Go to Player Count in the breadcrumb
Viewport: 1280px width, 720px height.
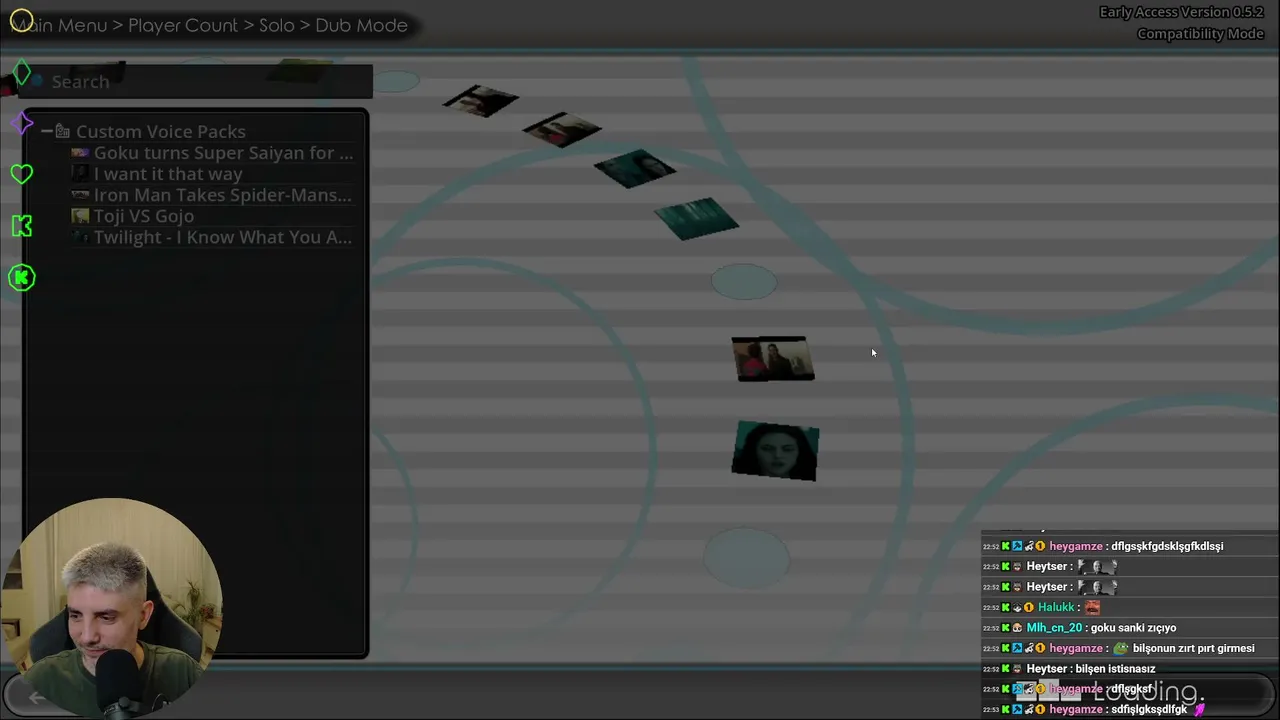pos(183,25)
